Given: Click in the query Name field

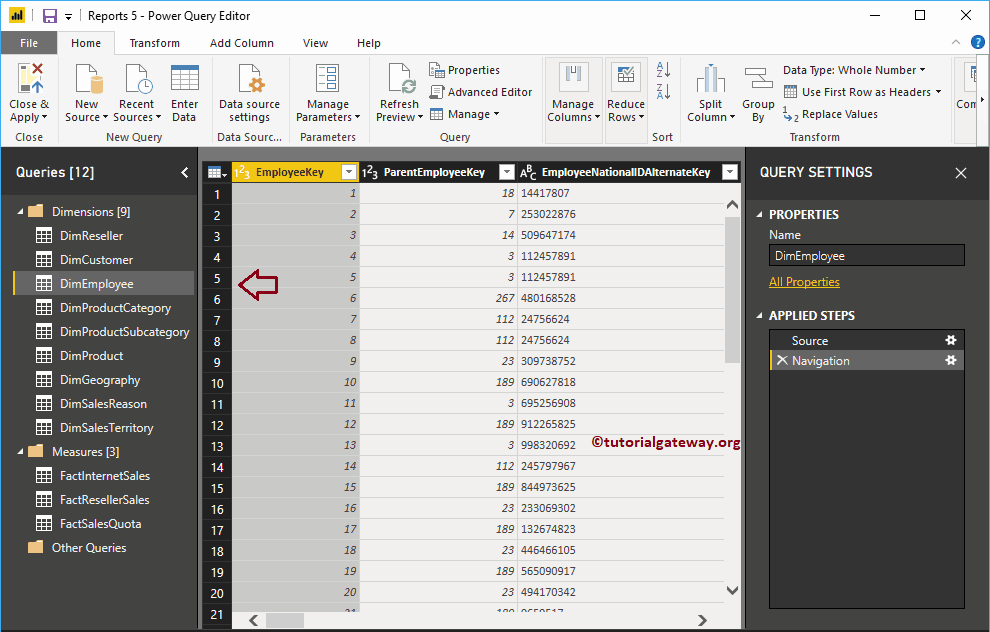Looking at the screenshot, I should pyautogui.click(x=866, y=256).
